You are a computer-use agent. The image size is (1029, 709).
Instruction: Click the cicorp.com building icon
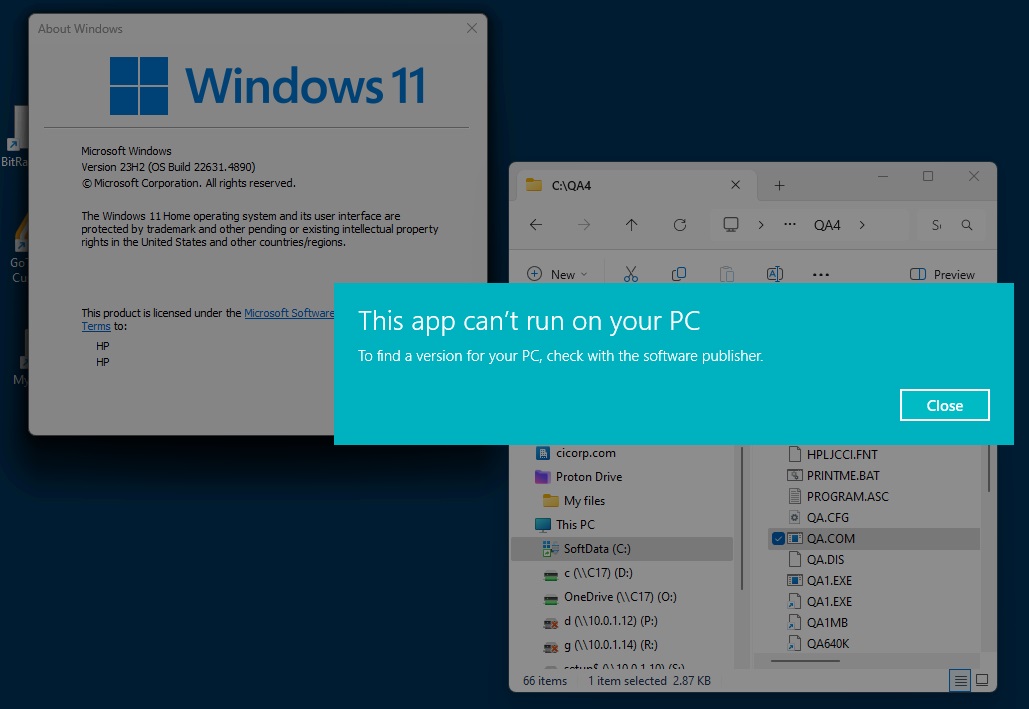[542, 453]
